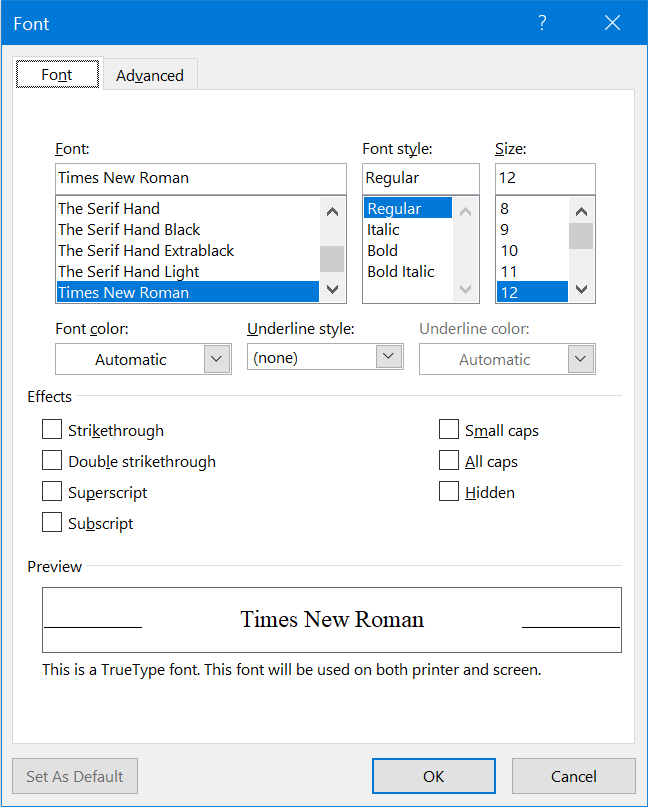The width and height of the screenshot is (648, 807).
Task: Click font list scroll up arrow
Action: tap(332, 211)
